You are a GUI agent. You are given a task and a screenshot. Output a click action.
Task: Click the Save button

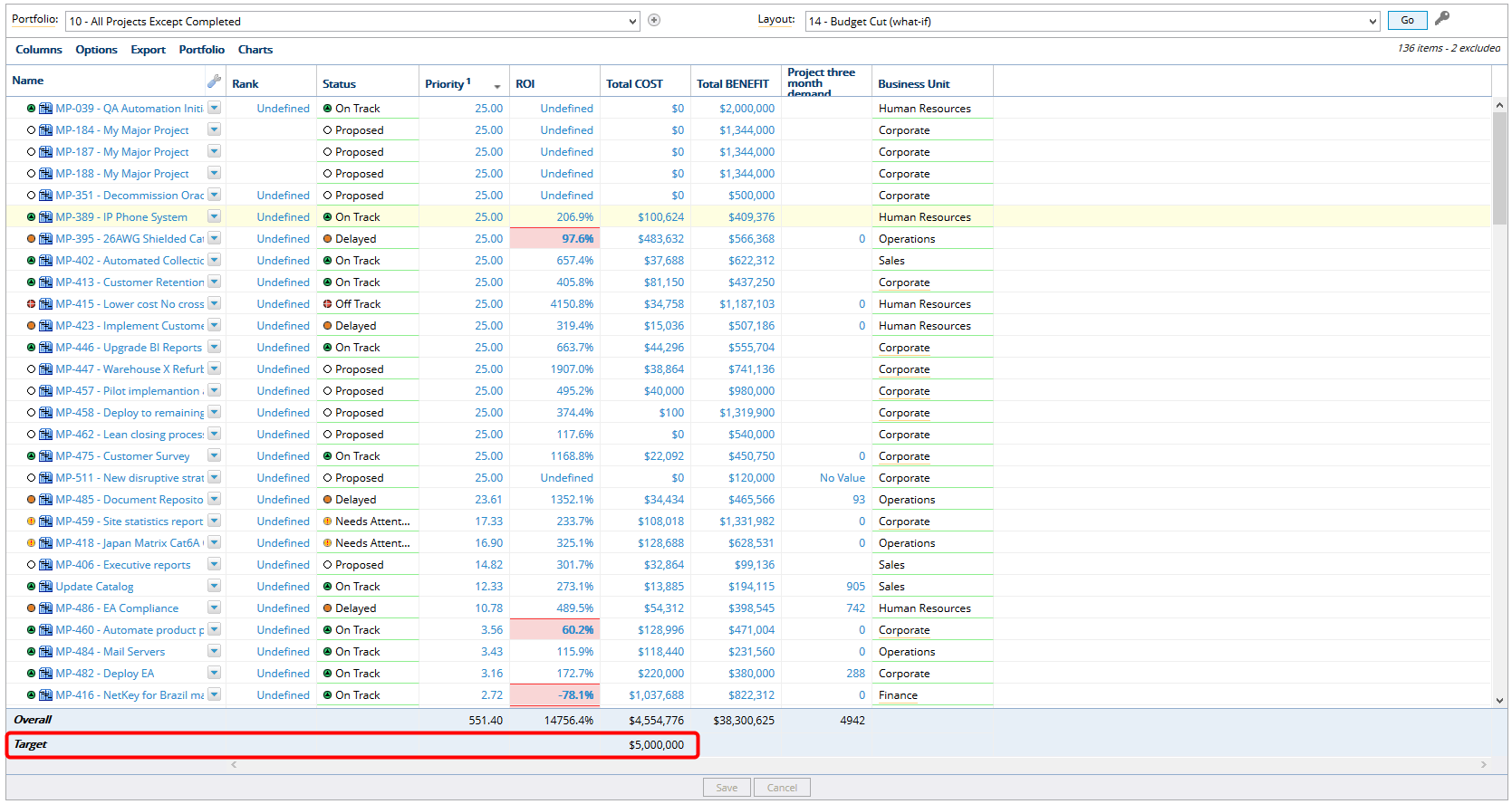click(727, 788)
